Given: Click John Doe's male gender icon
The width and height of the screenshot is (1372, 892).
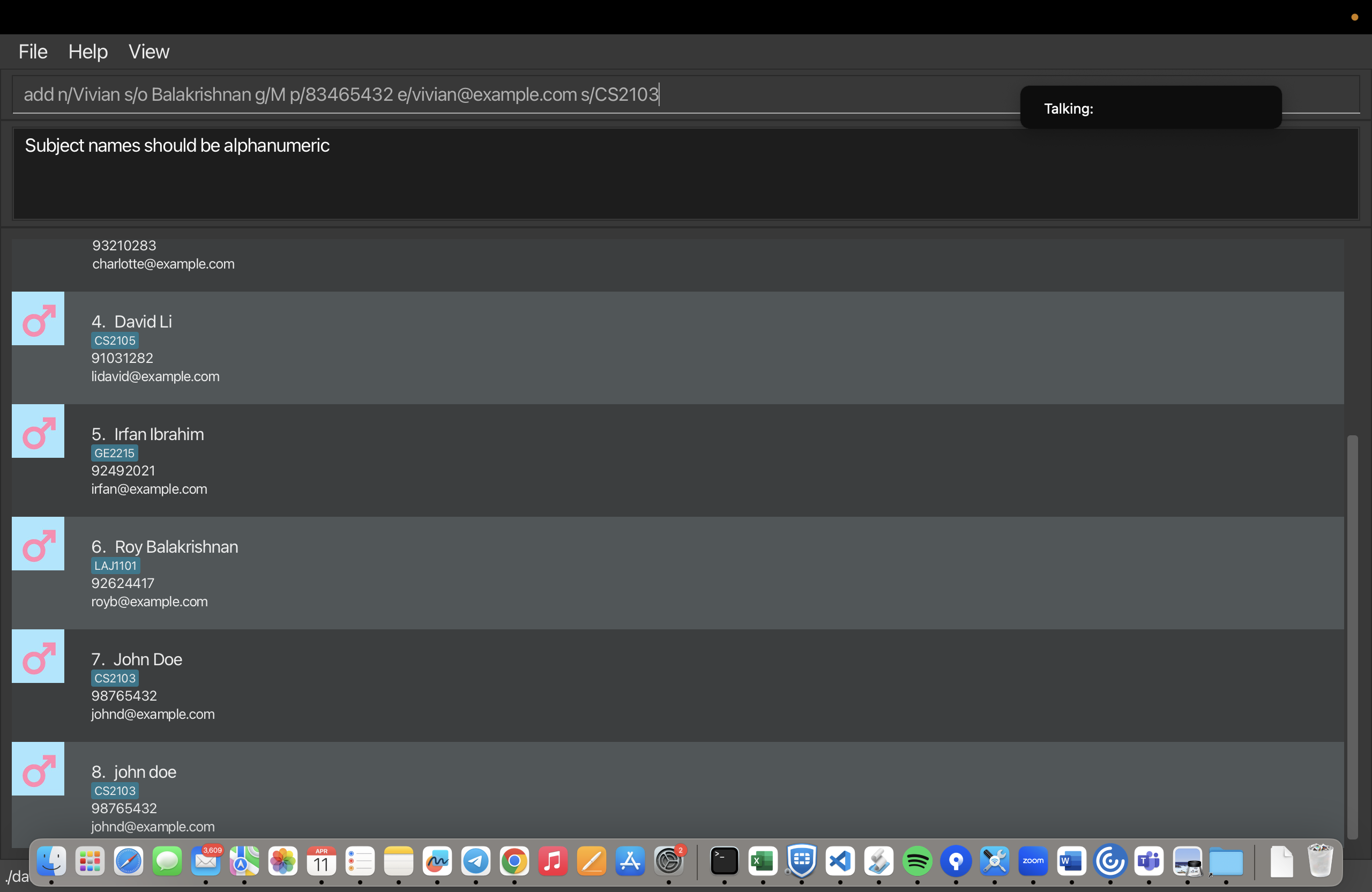Looking at the screenshot, I should 38,656.
